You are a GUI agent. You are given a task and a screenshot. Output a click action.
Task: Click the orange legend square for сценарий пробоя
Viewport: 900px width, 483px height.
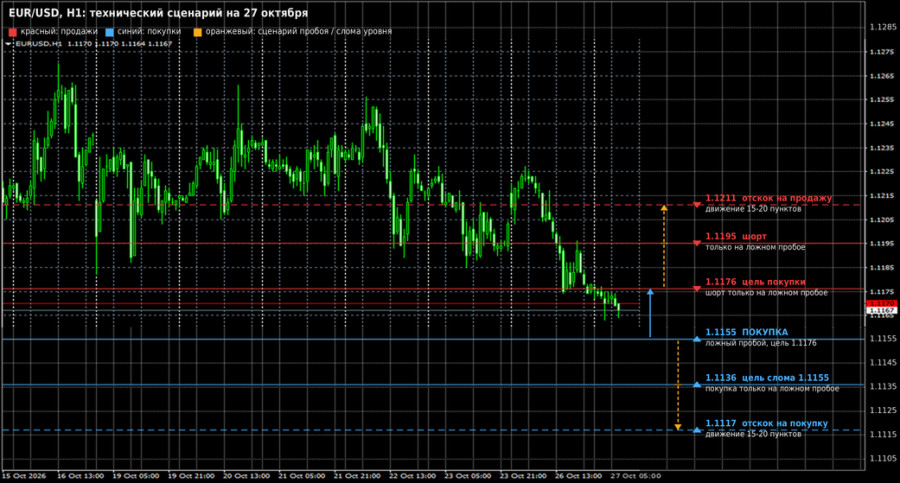(x=197, y=32)
